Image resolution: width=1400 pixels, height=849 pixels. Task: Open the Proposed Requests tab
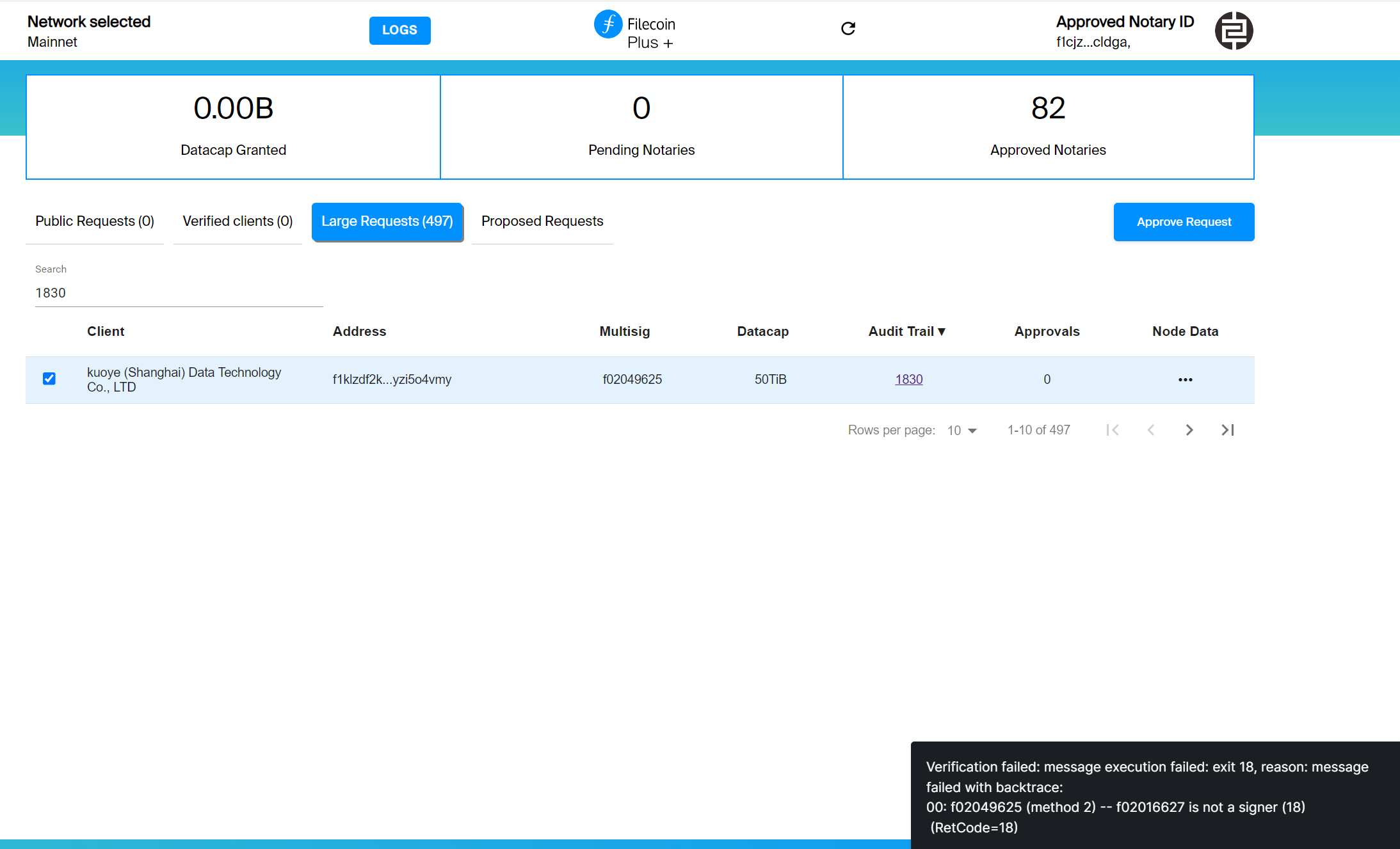click(542, 221)
